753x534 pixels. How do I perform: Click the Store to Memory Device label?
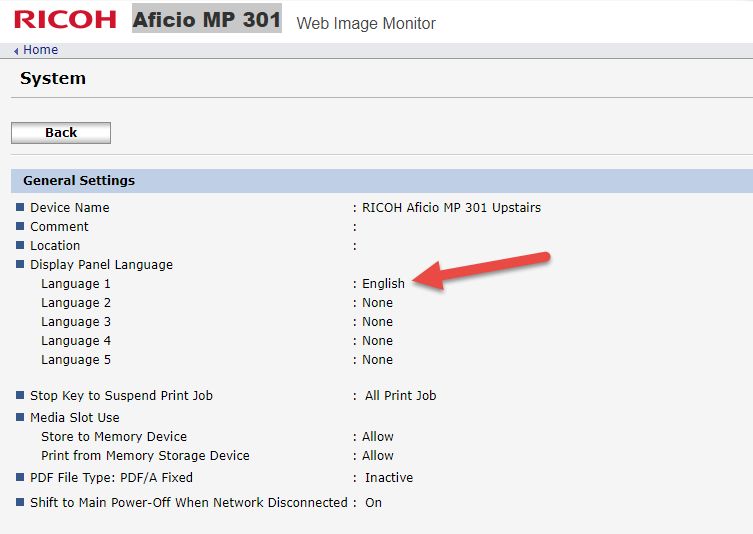114,437
